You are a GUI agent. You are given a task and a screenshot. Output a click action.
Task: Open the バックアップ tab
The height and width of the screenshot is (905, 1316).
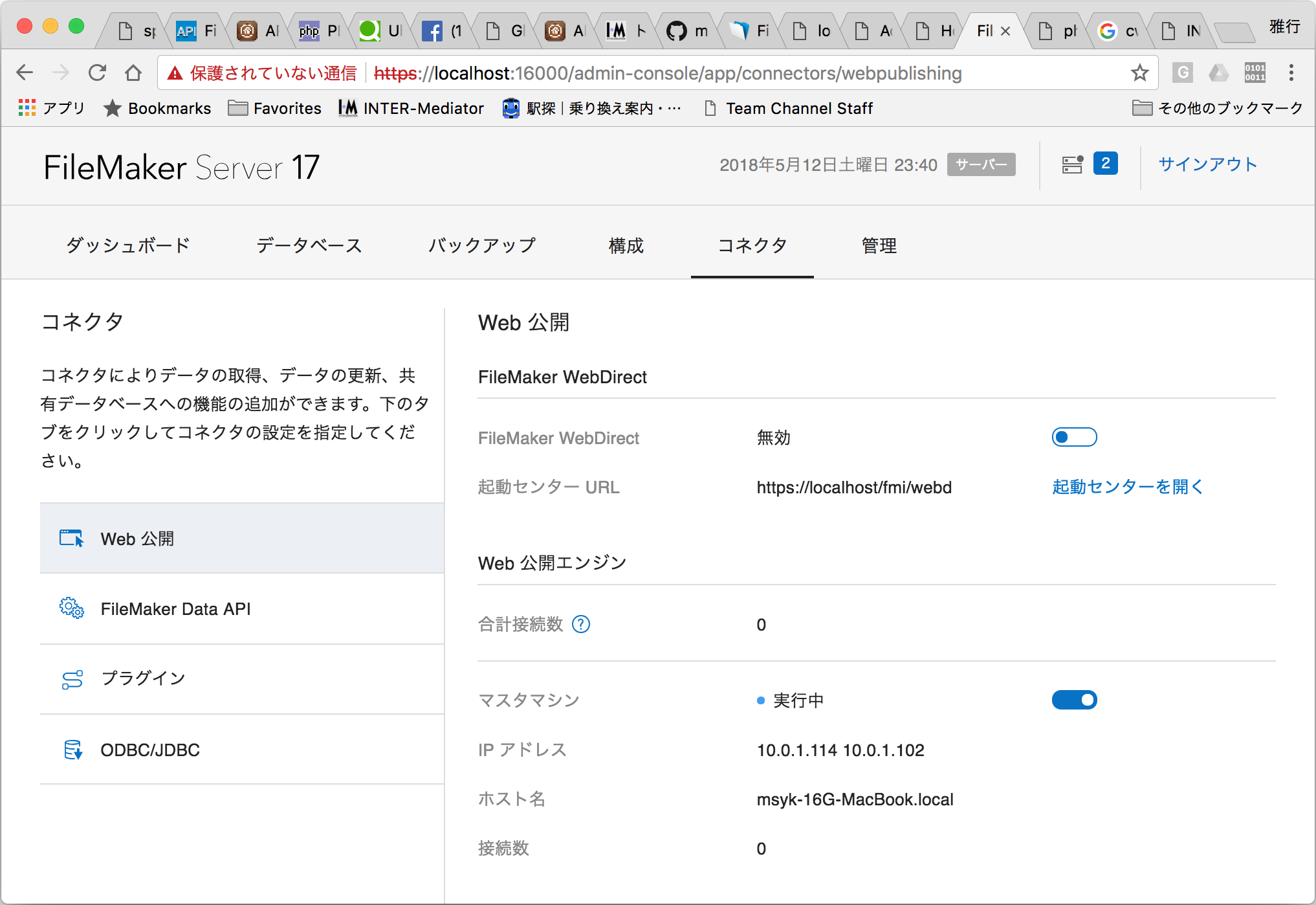click(x=483, y=245)
